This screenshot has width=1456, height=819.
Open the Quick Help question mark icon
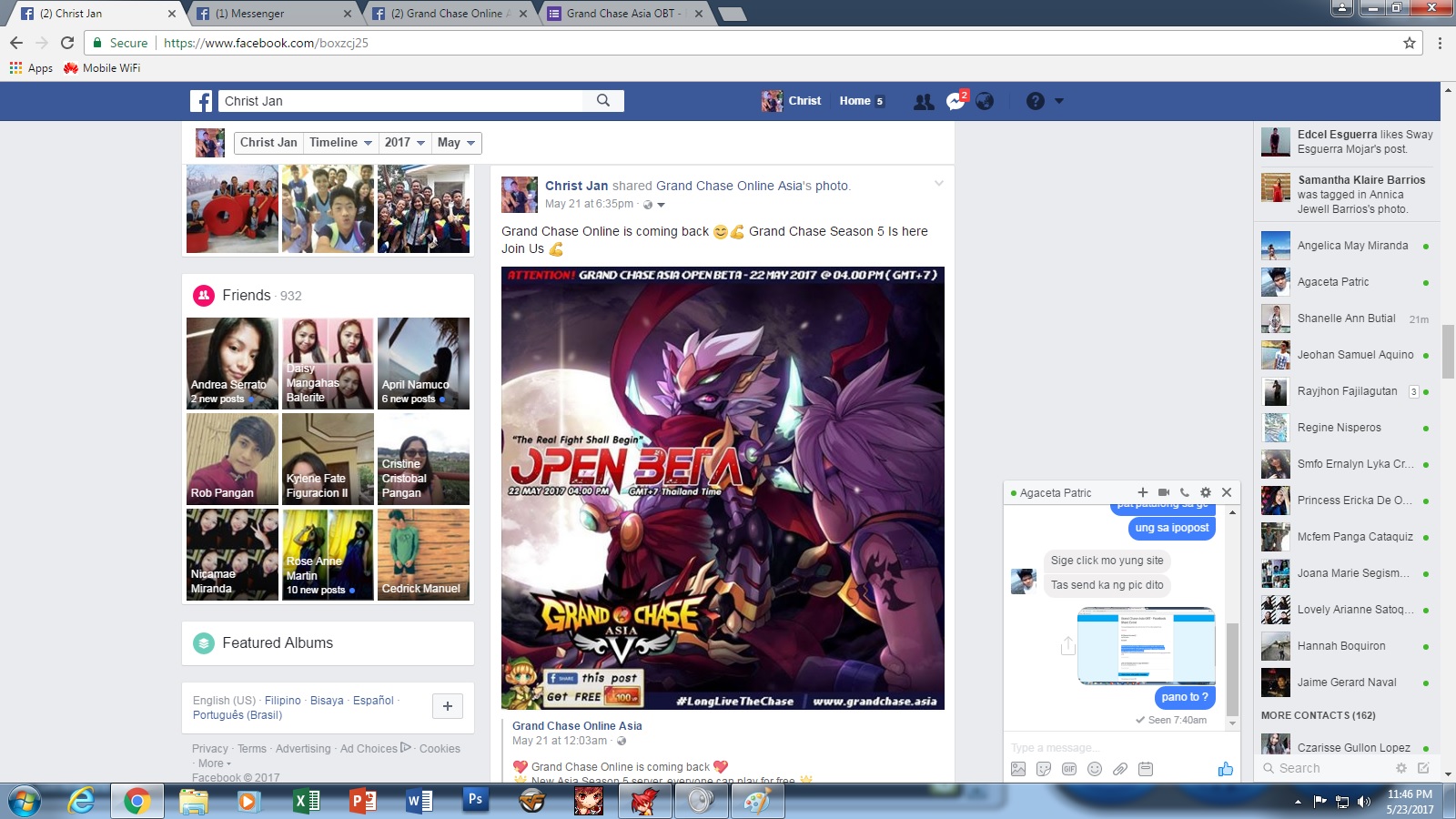(1036, 101)
